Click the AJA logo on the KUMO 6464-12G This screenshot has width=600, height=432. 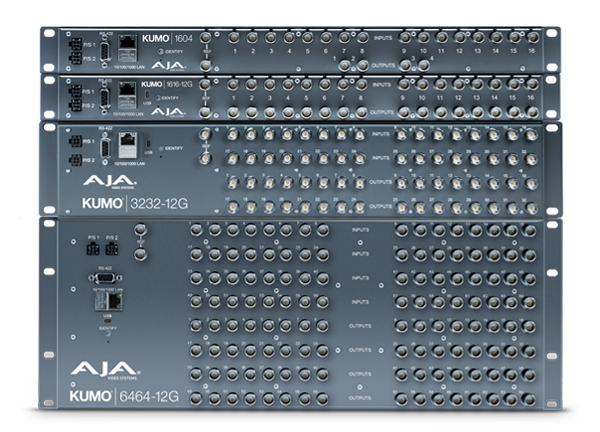[x=104, y=368]
